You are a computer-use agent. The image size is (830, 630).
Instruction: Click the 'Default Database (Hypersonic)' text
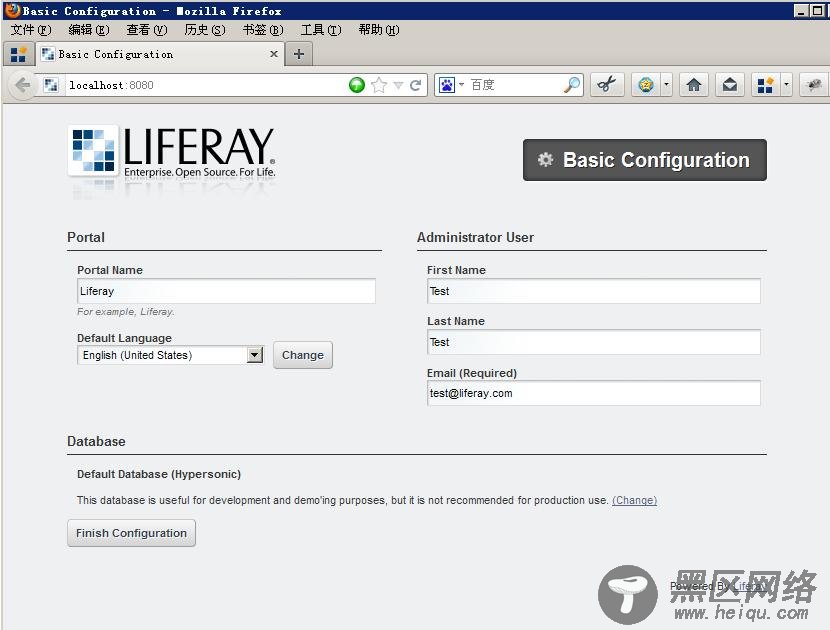click(x=159, y=474)
